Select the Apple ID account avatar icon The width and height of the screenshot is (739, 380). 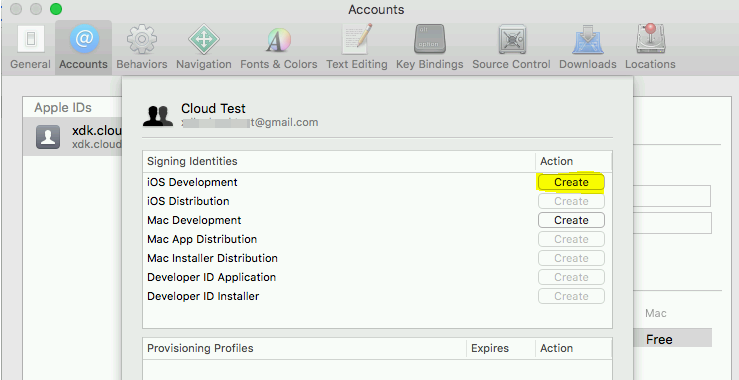[48, 137]
